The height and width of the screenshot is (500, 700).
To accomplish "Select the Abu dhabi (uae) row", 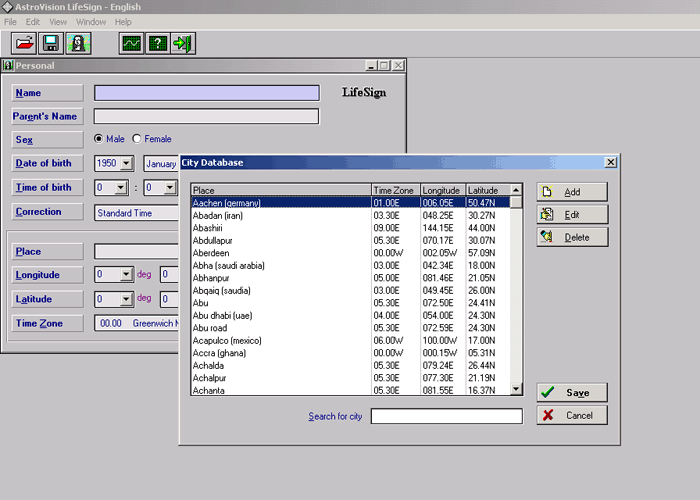I will tap(350, 315).
